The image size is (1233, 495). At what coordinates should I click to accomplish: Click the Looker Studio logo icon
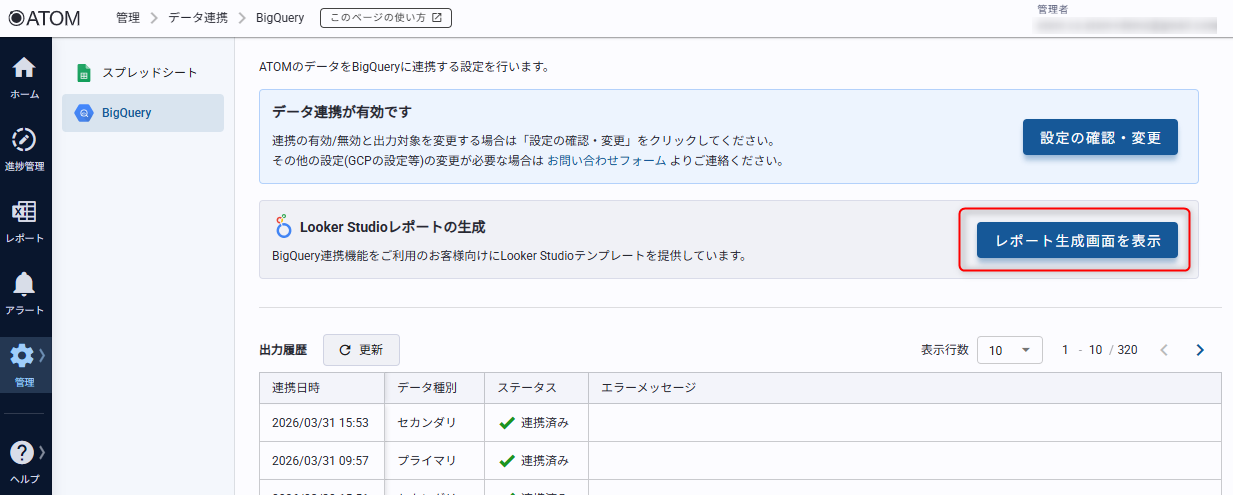click(x=284, y=227)
